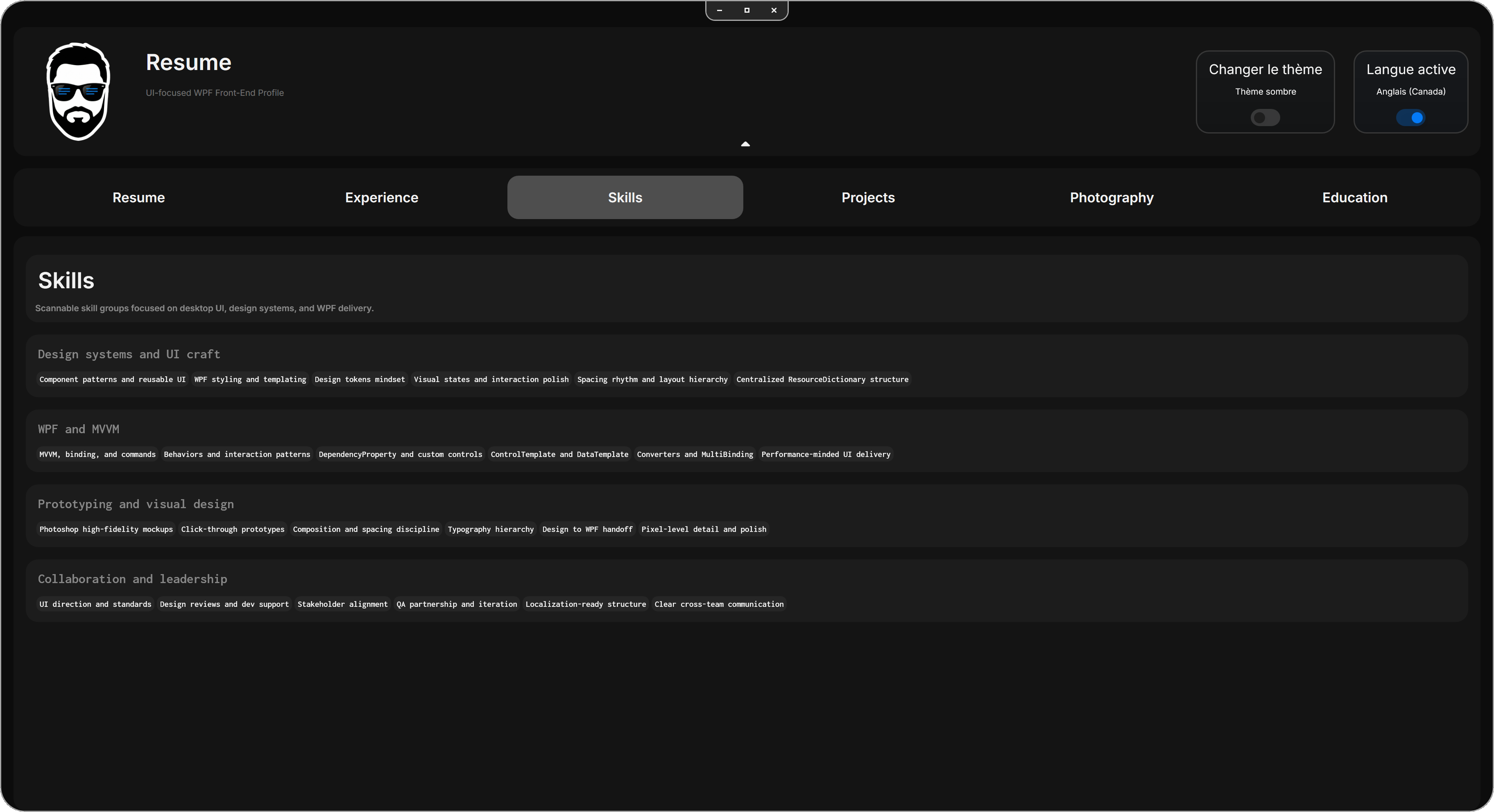Click the bearded avatar logo
Screen dimensions: 1494x812
tap(78, 92)
